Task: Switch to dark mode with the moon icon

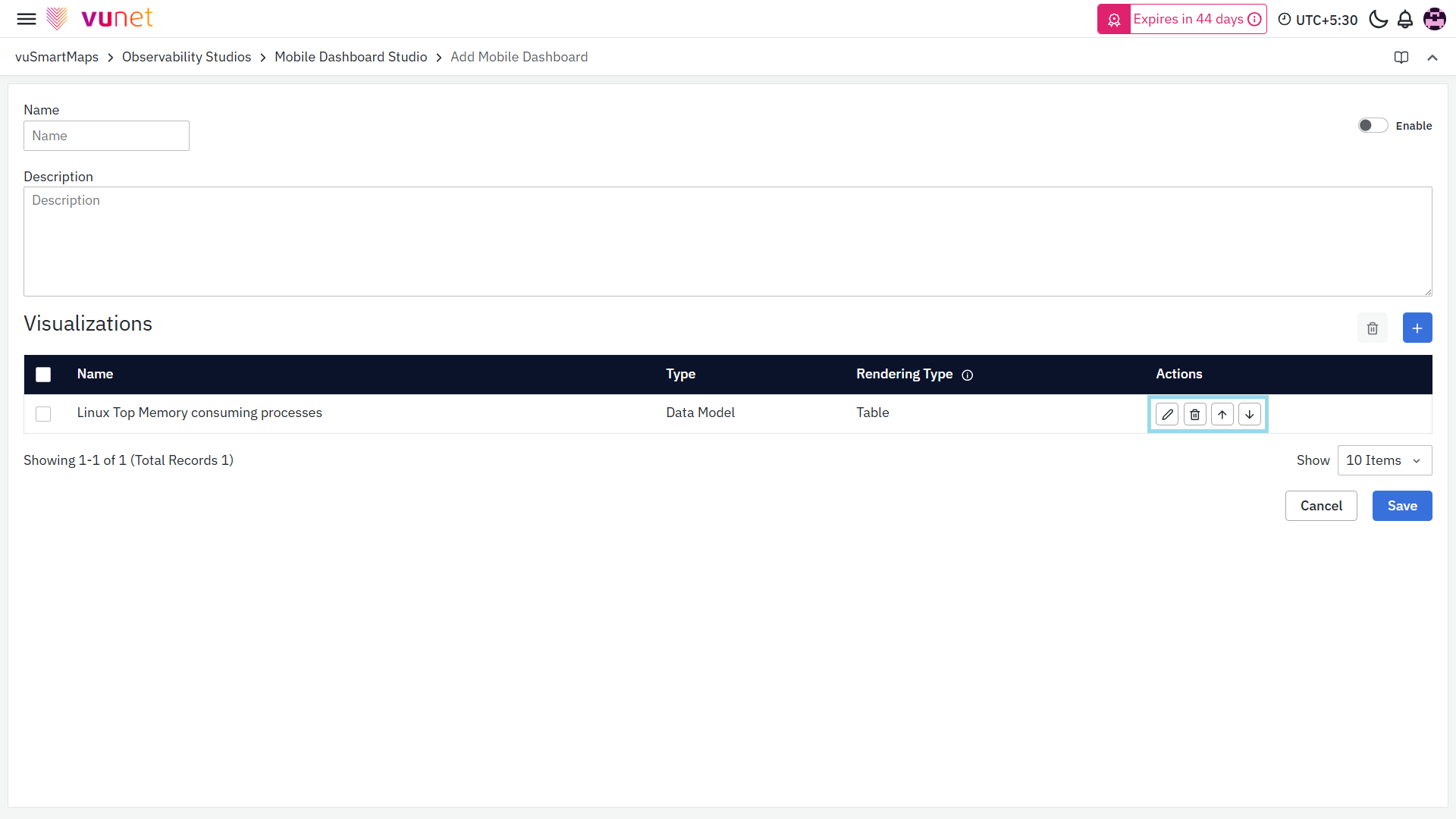Action: [1378, 20]
